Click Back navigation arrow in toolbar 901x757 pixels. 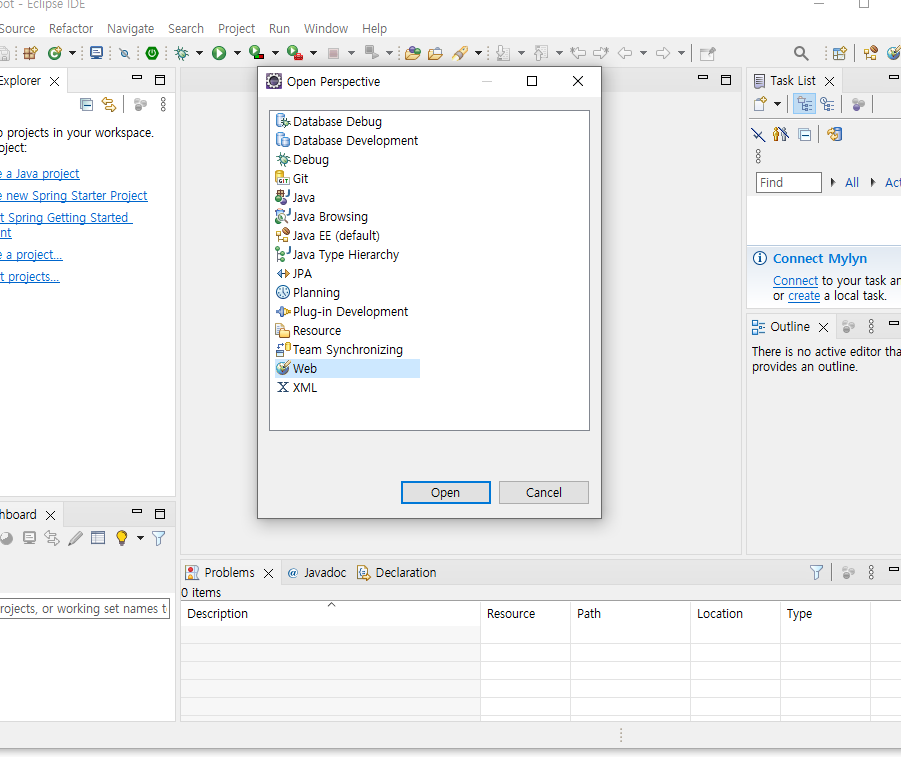(625, 53)
